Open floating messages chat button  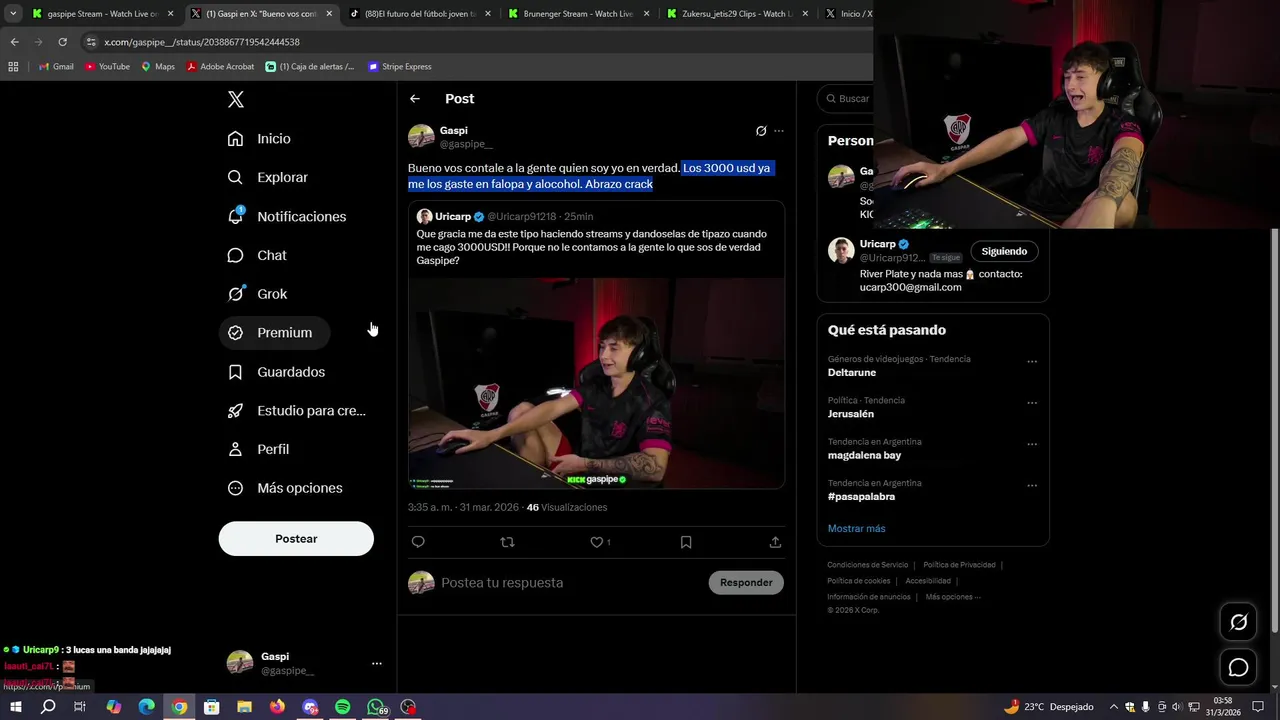(x=1238, y=667)
